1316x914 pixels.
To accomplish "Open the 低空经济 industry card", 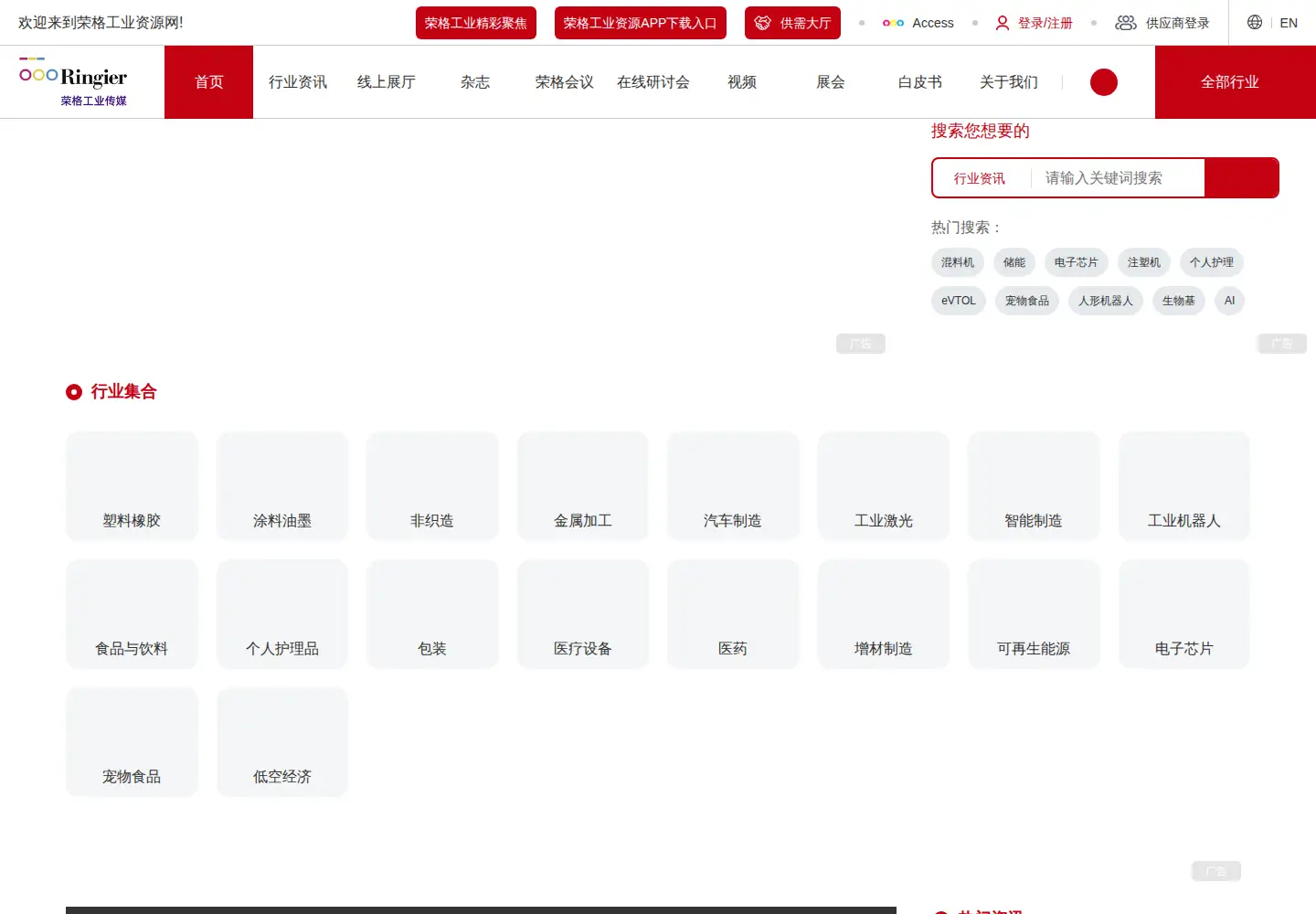I will coord(282,742).
